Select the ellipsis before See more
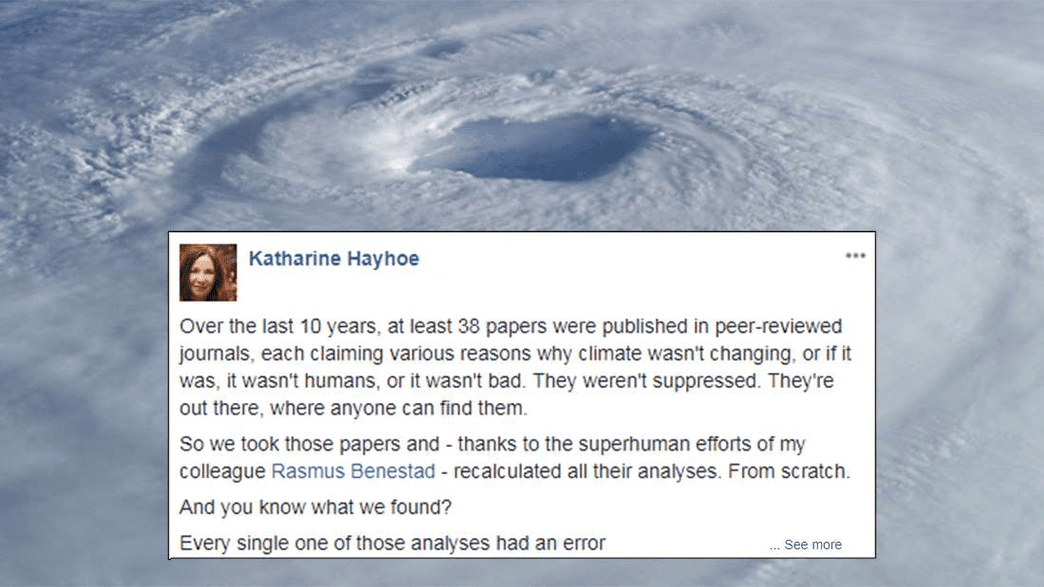Image resolution: width=1044 pixels, height=587 pixels. [x=775, y=544]
